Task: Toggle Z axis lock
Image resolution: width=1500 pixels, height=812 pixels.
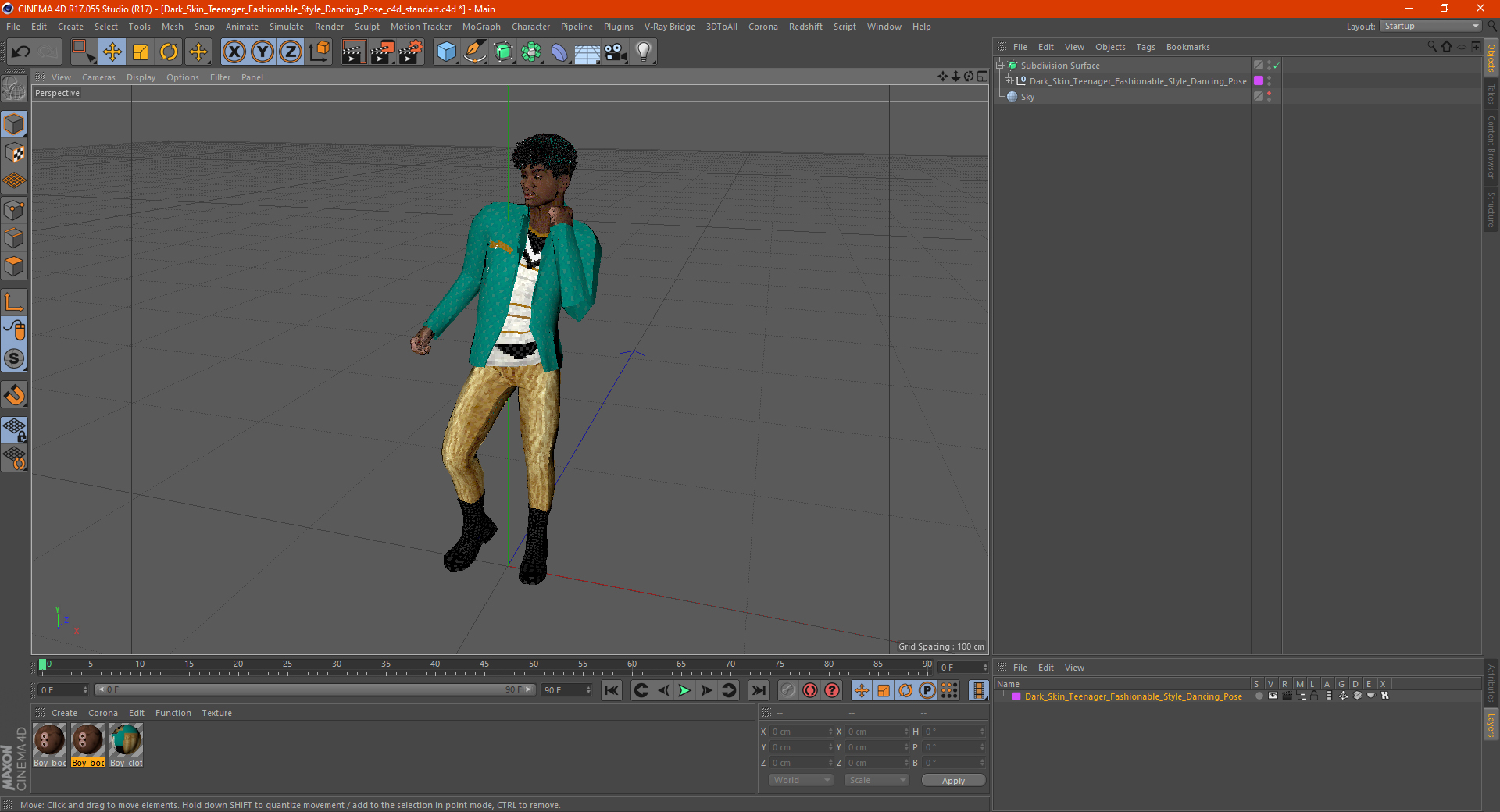Action: coord(291,52)
